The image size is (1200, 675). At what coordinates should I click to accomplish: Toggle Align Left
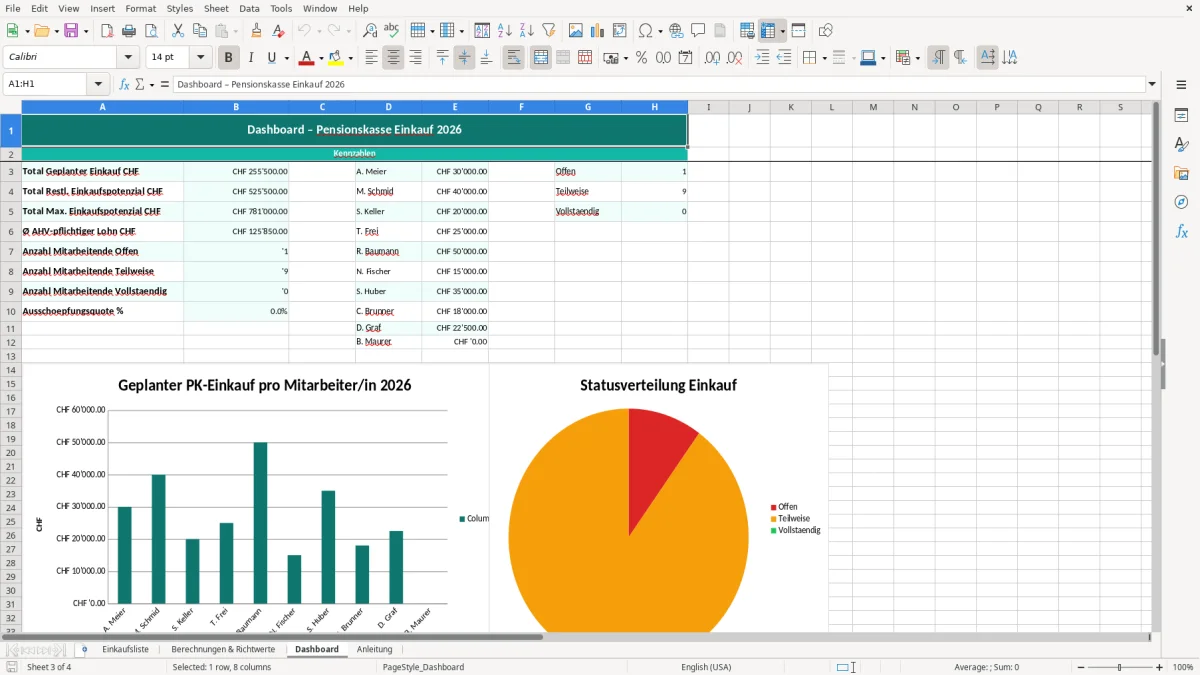(372, 58)
